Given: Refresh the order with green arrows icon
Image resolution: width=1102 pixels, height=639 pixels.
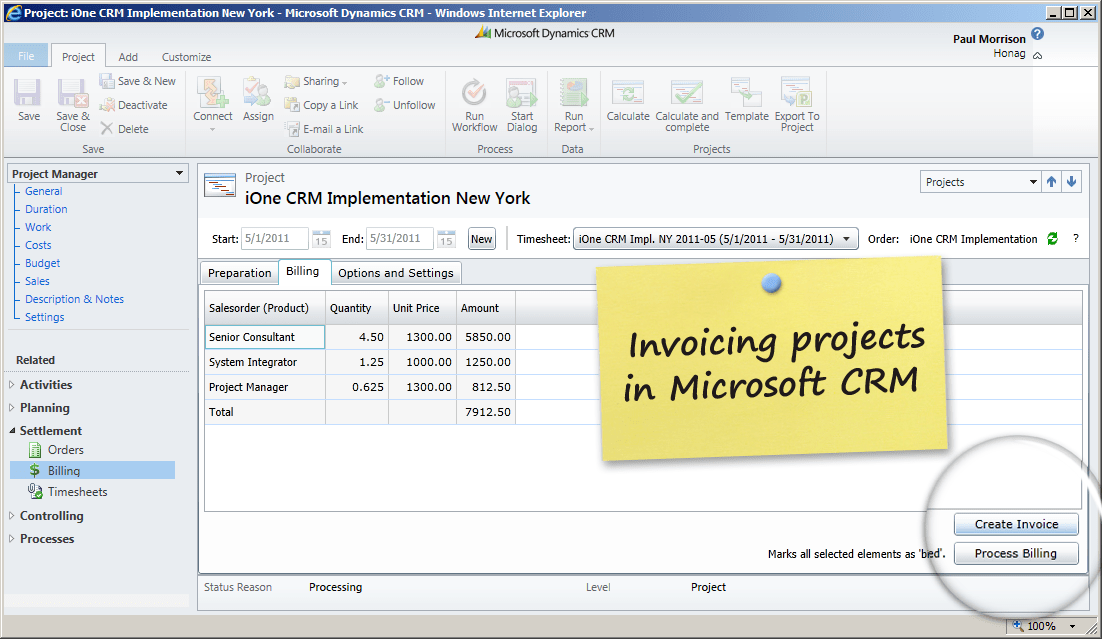Looking at the screenshot, I should [x=1052, y=239].
